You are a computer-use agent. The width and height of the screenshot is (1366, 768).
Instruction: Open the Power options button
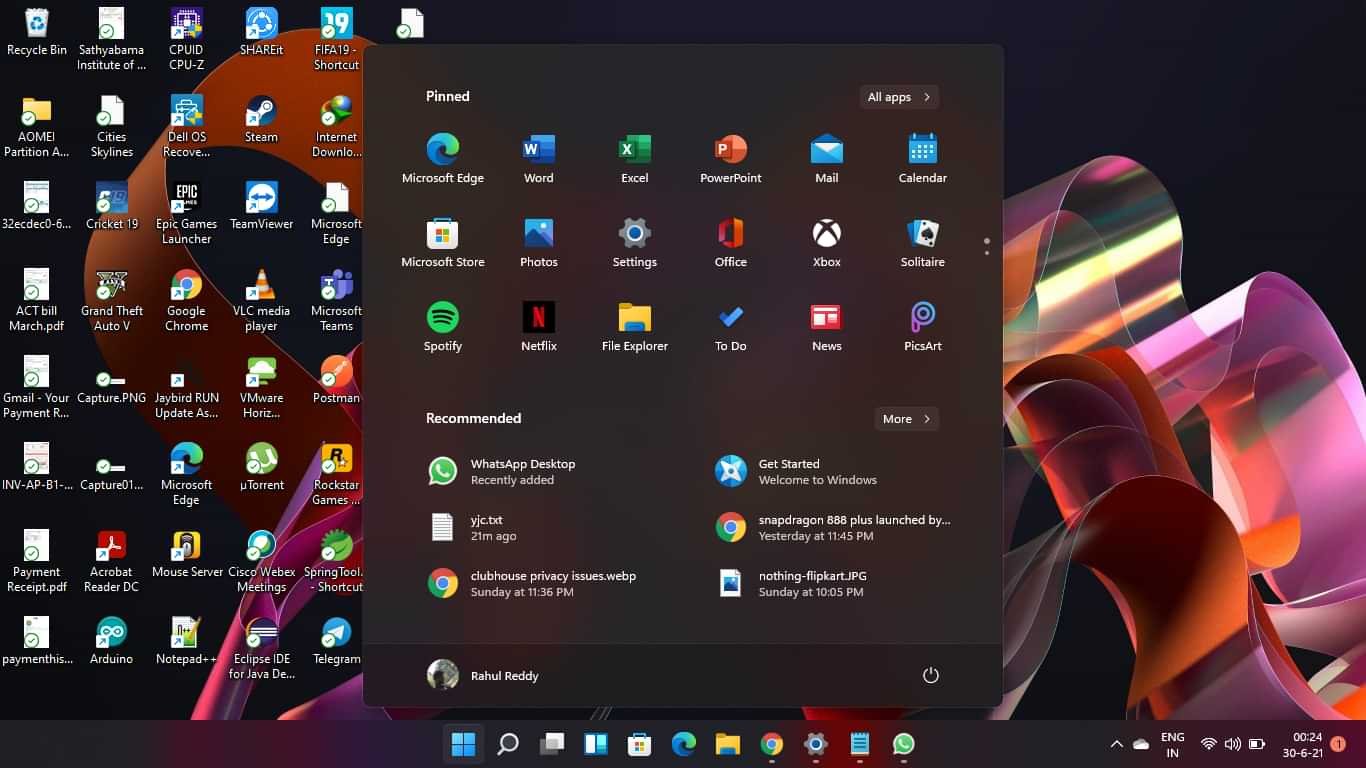point(930,675)
